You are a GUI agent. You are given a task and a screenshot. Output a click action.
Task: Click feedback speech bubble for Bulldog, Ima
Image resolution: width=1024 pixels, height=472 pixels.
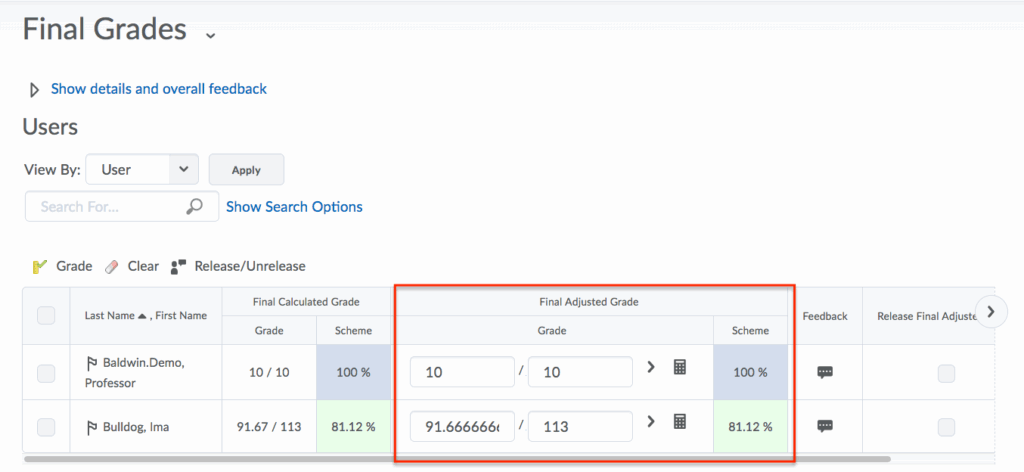click(x=825, y=426)
